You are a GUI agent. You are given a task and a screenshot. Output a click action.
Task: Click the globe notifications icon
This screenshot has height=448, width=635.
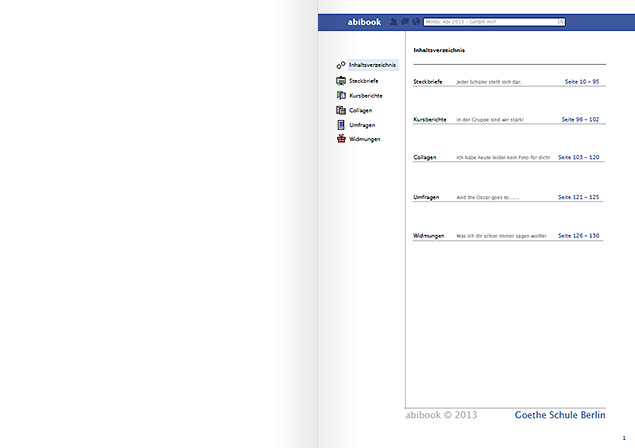click(415, 21)
